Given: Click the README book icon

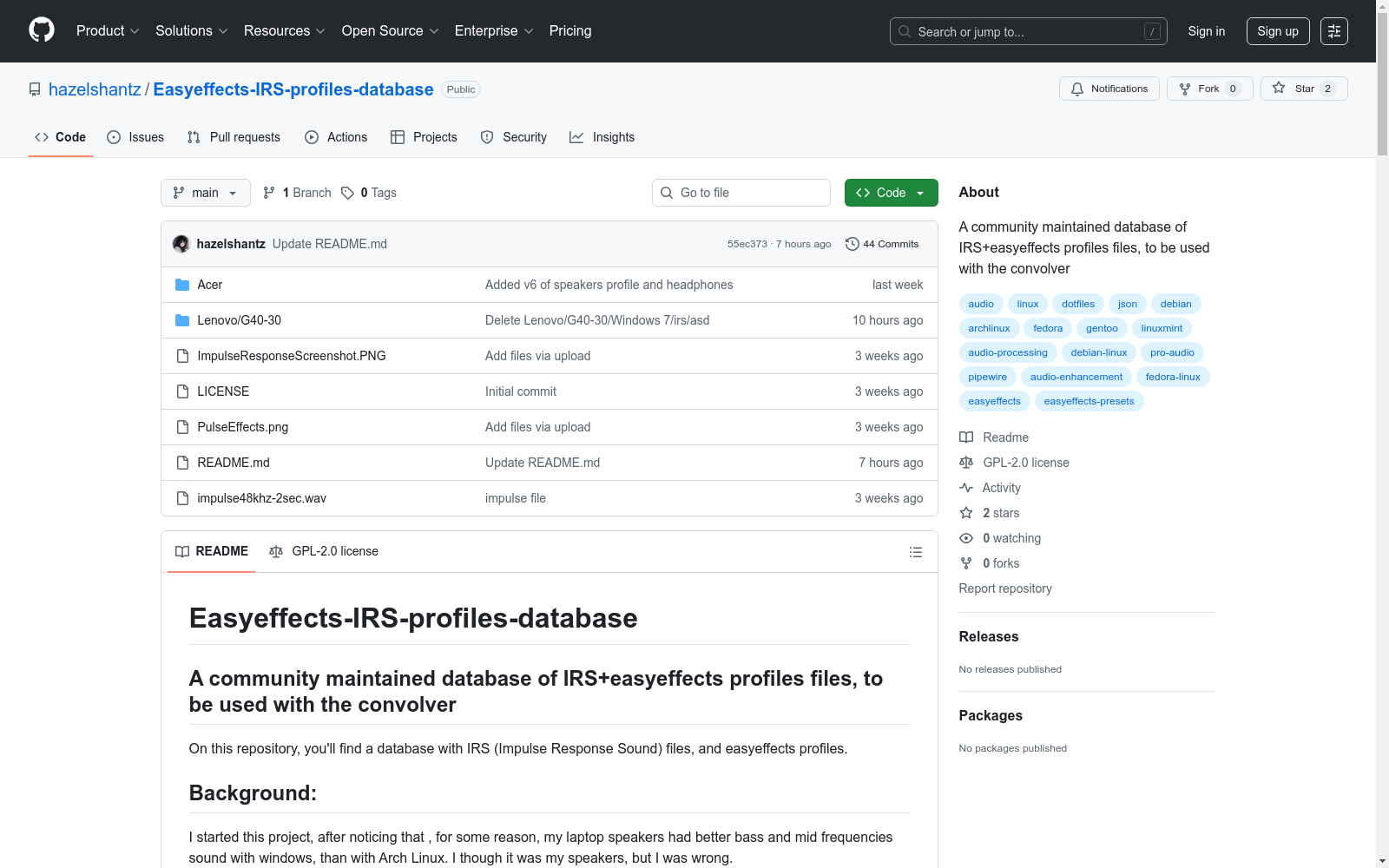Looking at the screenshot, I should (182, 551).
